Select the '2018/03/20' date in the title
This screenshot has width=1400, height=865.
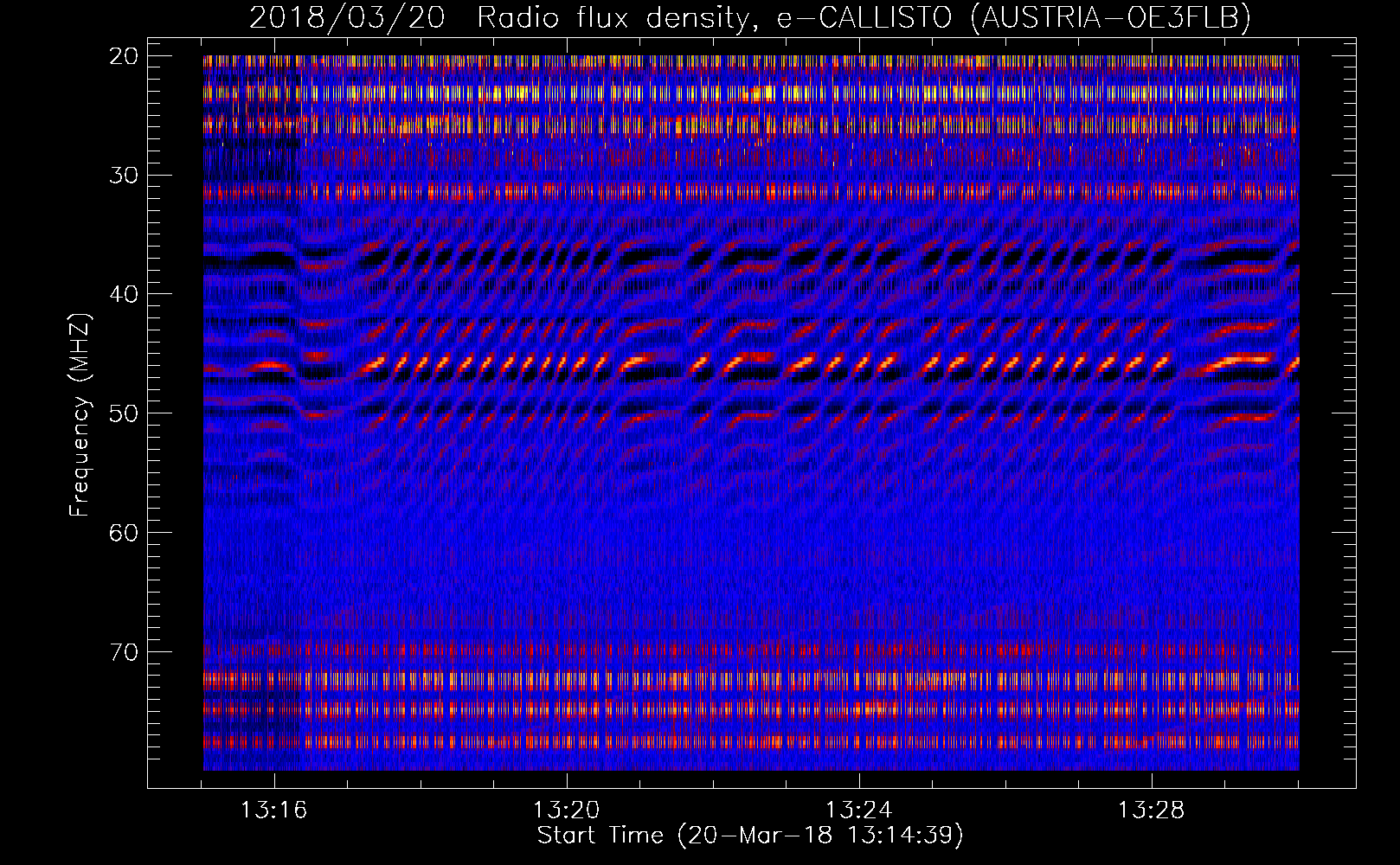[x=347, y=17]
